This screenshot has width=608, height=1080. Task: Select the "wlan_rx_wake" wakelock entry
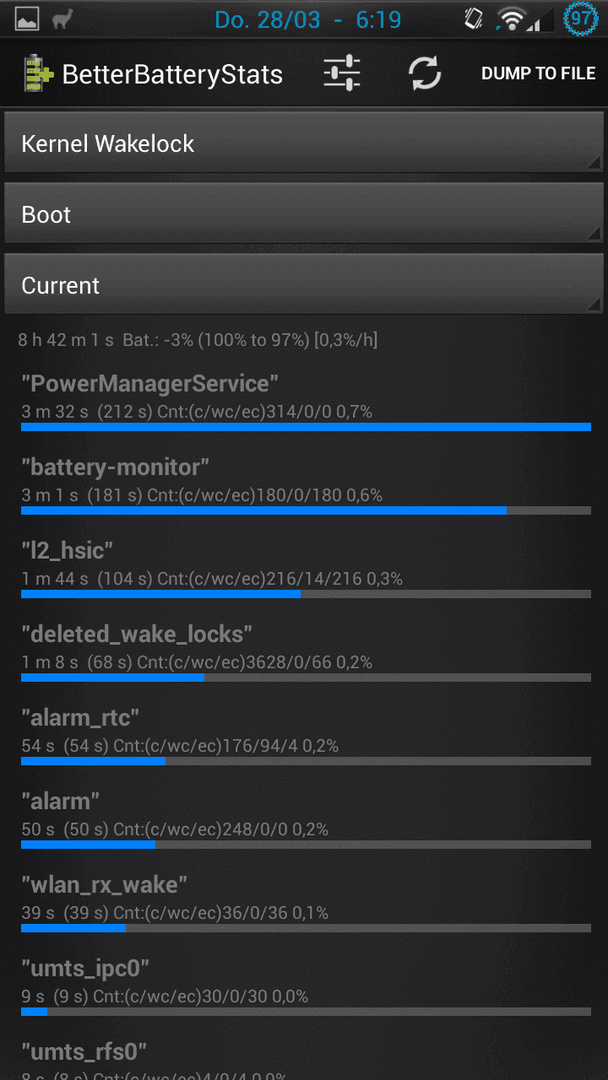coord(306,902)
